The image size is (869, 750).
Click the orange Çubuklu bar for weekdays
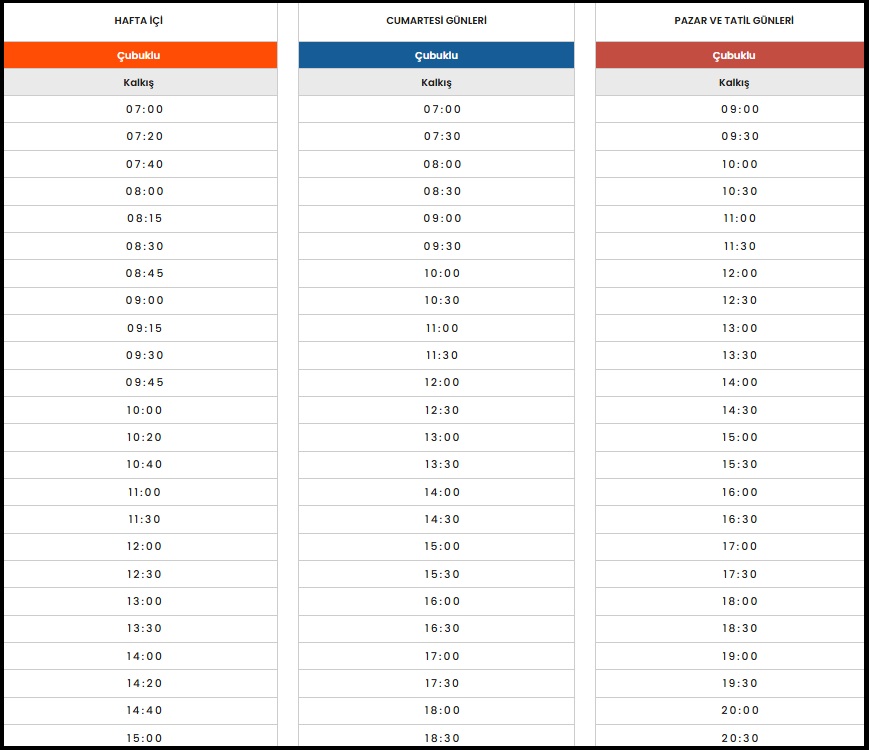139,56
